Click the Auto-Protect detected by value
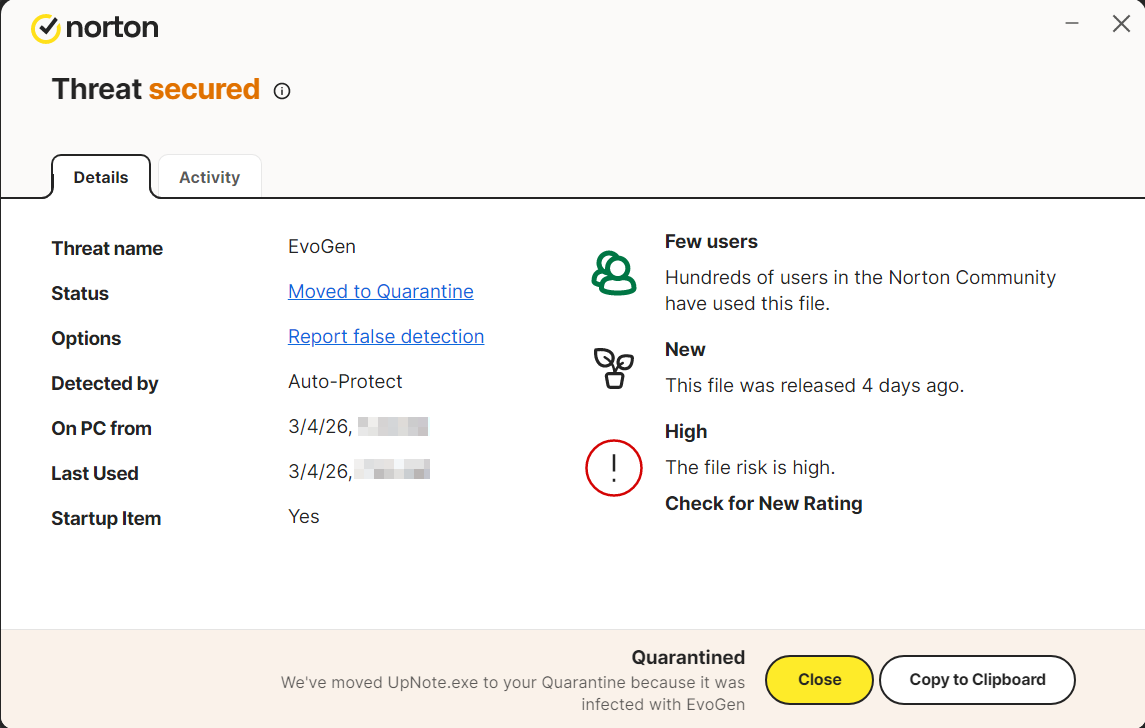The image size is (1145, 728). 345,381
